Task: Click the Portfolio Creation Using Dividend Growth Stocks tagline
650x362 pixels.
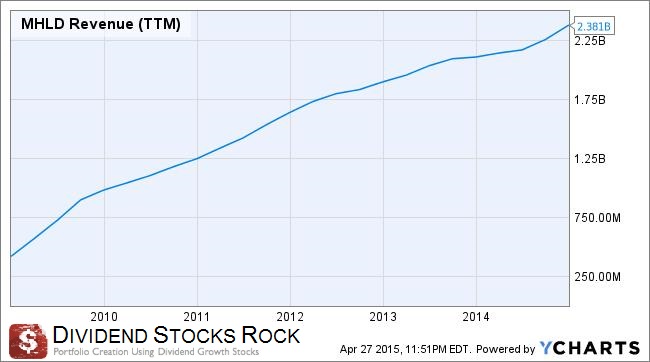Action: [156, 352]
